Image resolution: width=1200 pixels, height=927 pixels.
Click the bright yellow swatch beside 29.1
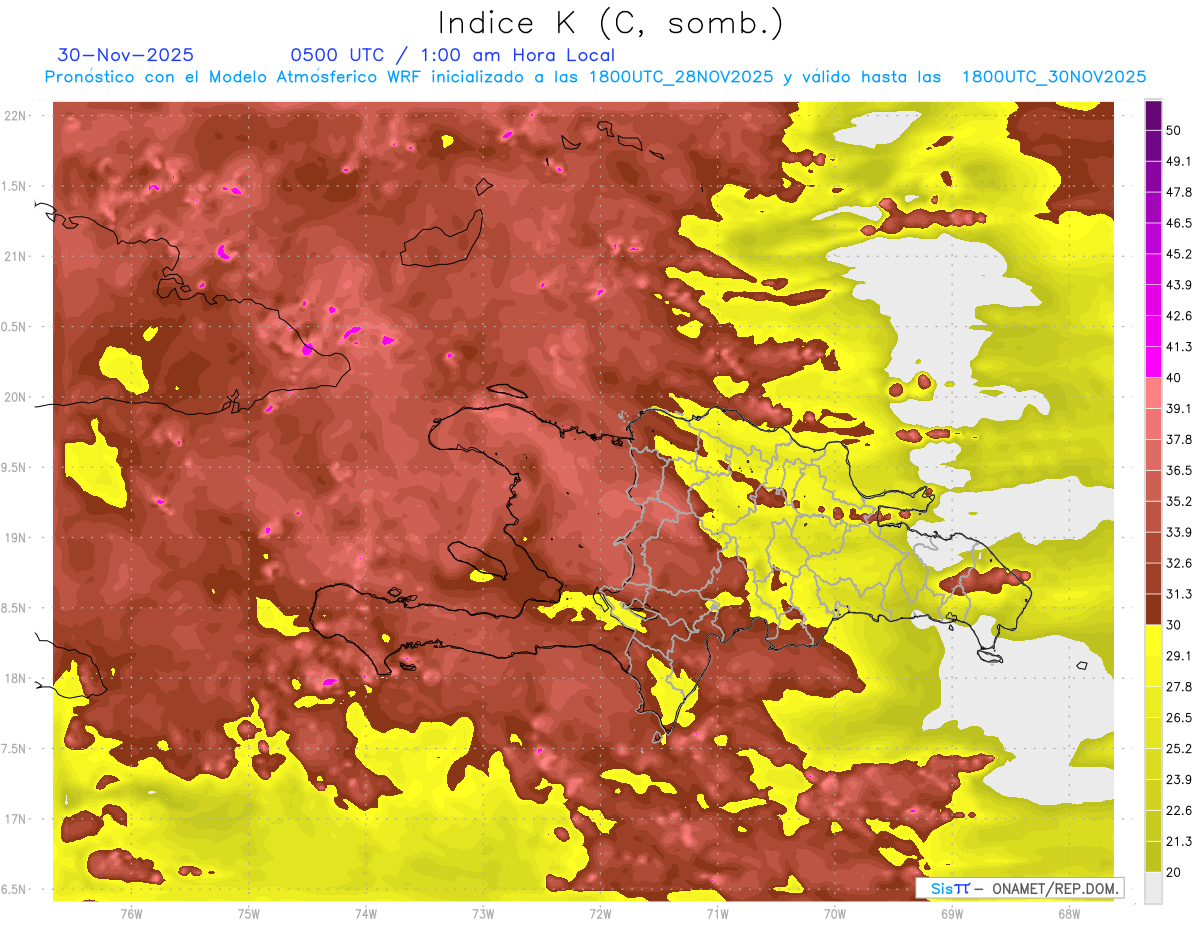pos(1154,640)
